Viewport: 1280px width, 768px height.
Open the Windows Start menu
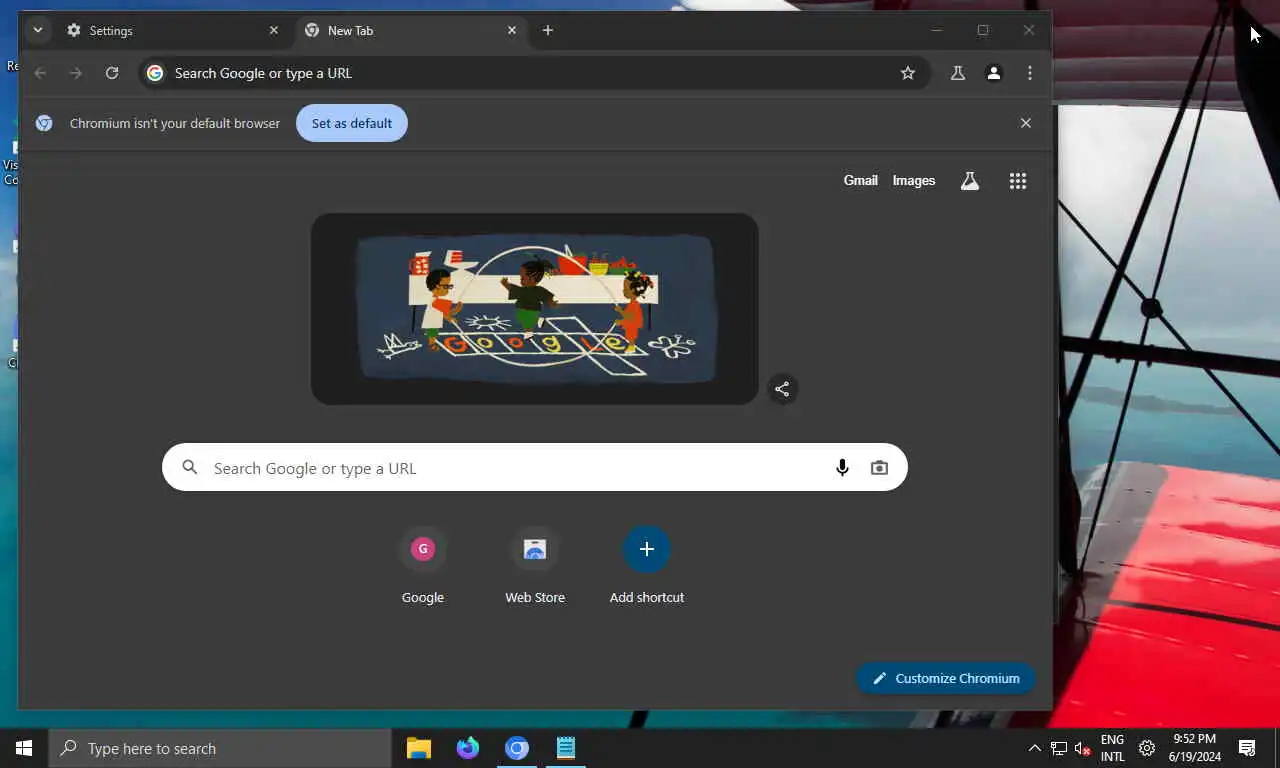(24, 748)
